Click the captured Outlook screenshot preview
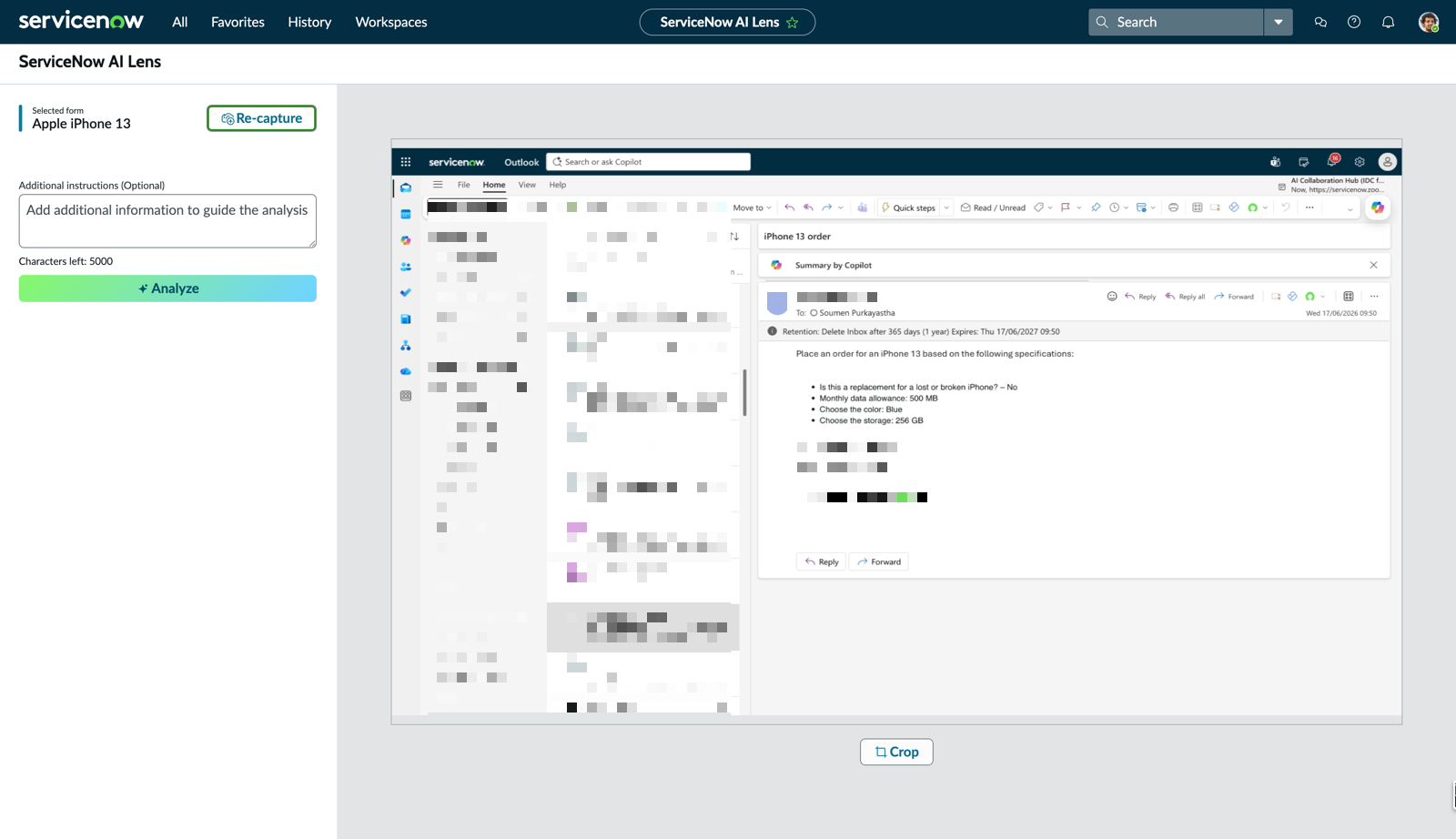Viewport: 1456px width, 839px height. [x=896, y=431]
